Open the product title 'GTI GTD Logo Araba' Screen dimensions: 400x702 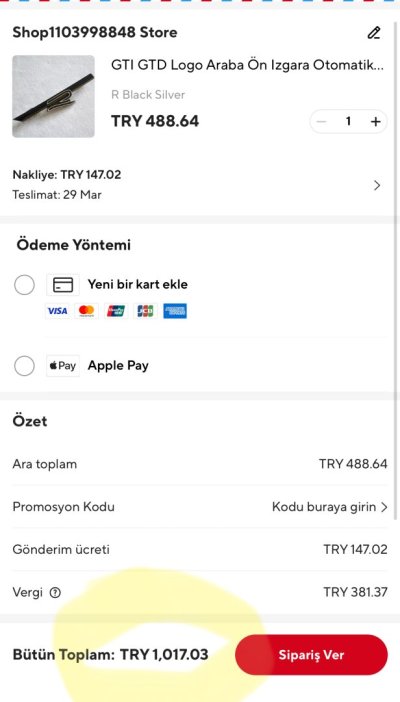pyautogui.click(x=248, y=65)
